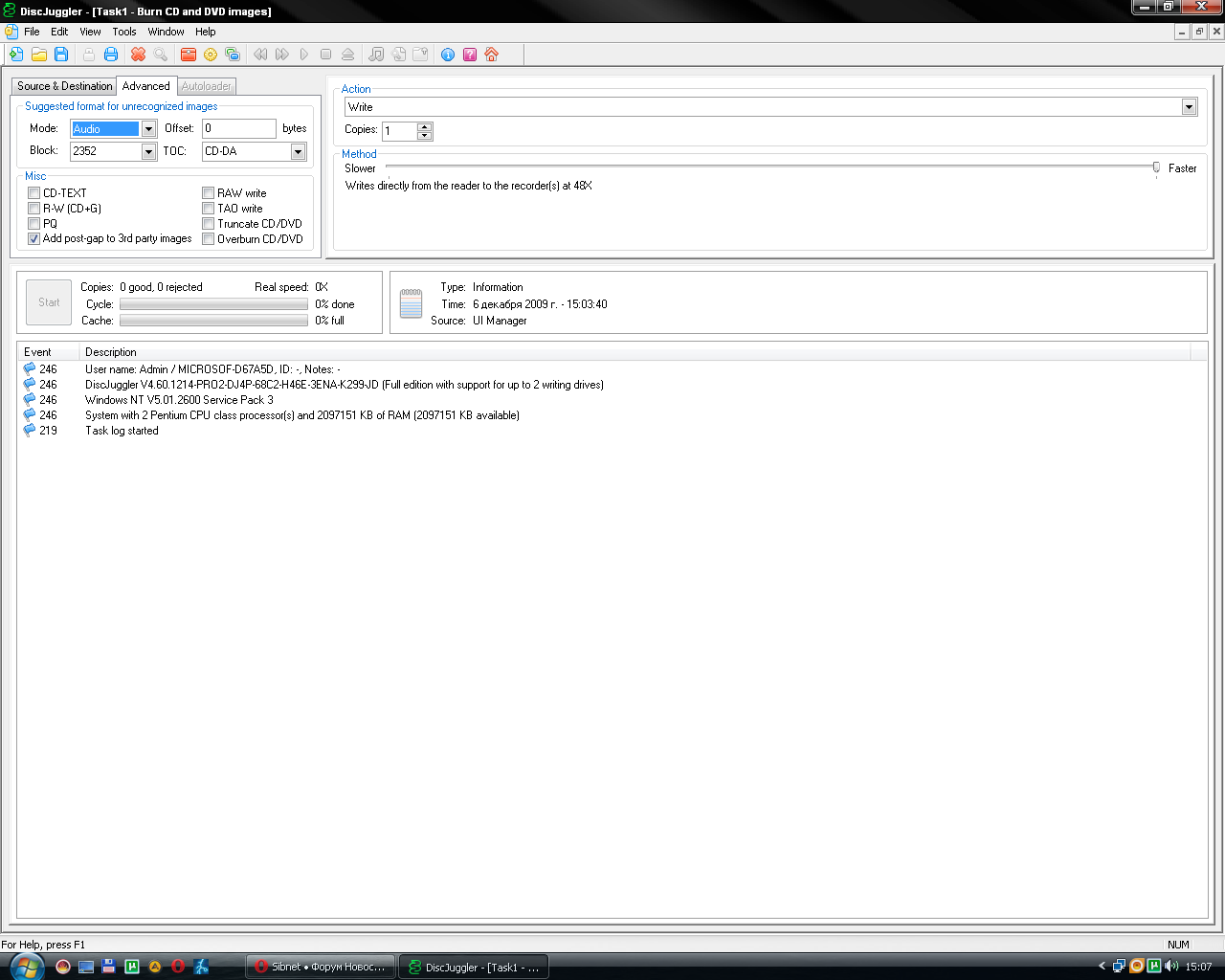Viewport: 1225px width, 980px height.
Task: Open a task with the folder icon
Action: tap(39, 55)
